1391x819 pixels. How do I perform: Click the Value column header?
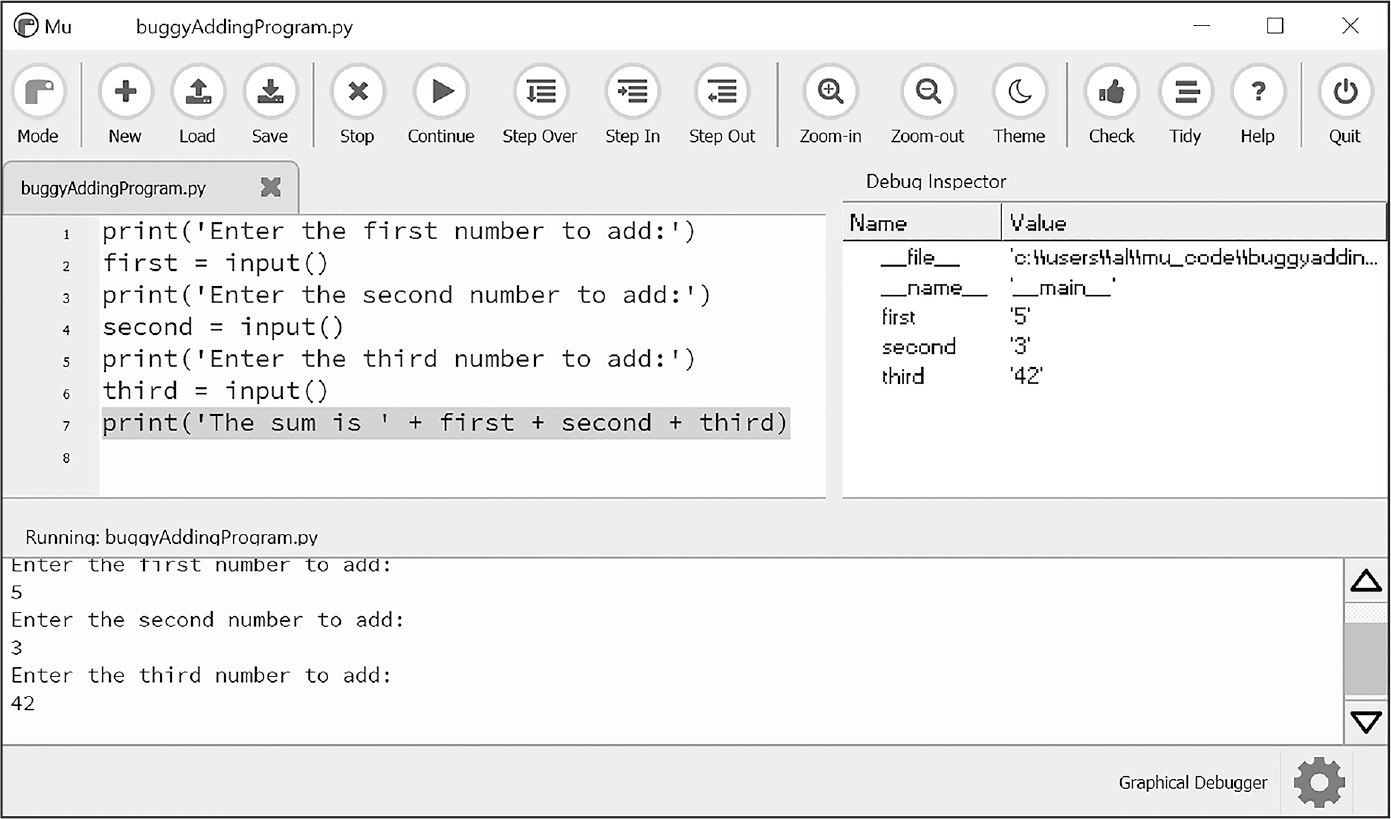tap(1194, 223)
